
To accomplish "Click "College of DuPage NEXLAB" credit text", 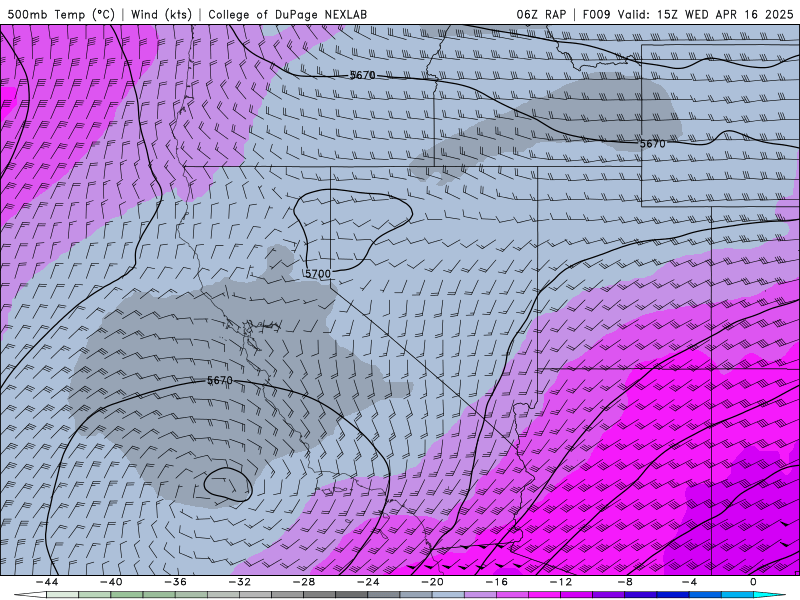I will click(287, 14).
